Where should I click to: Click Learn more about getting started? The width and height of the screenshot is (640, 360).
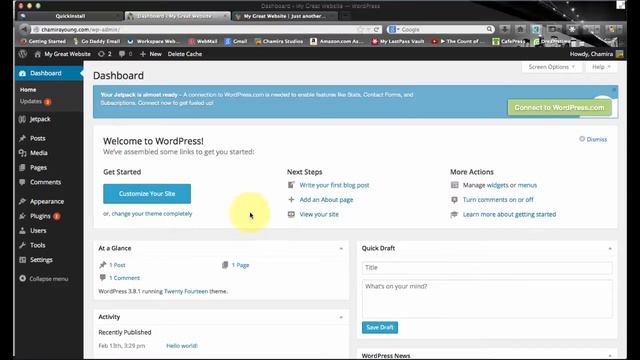click(x=509, y=214)
